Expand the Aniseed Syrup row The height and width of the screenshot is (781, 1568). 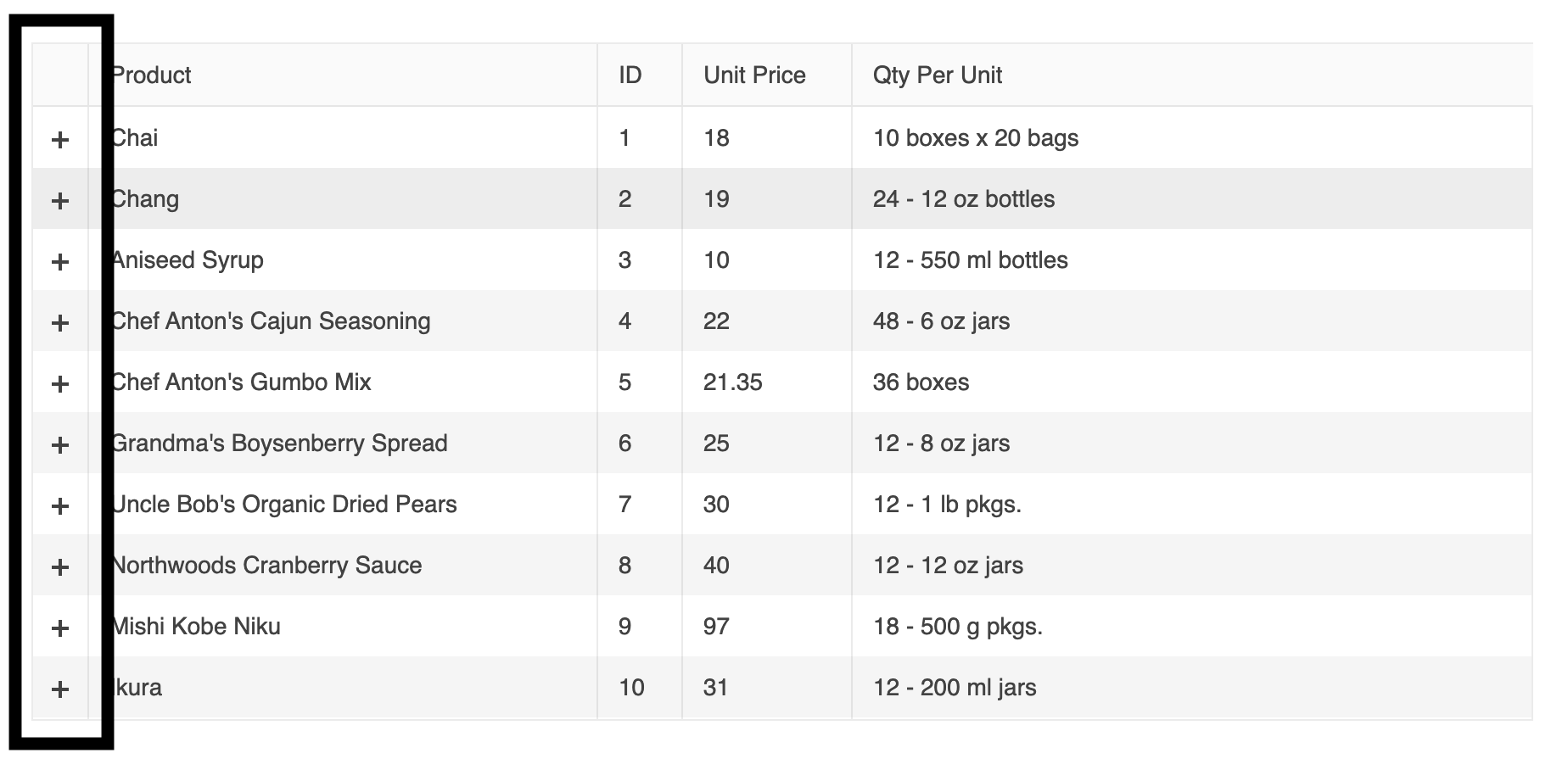[x=60, y=261]
